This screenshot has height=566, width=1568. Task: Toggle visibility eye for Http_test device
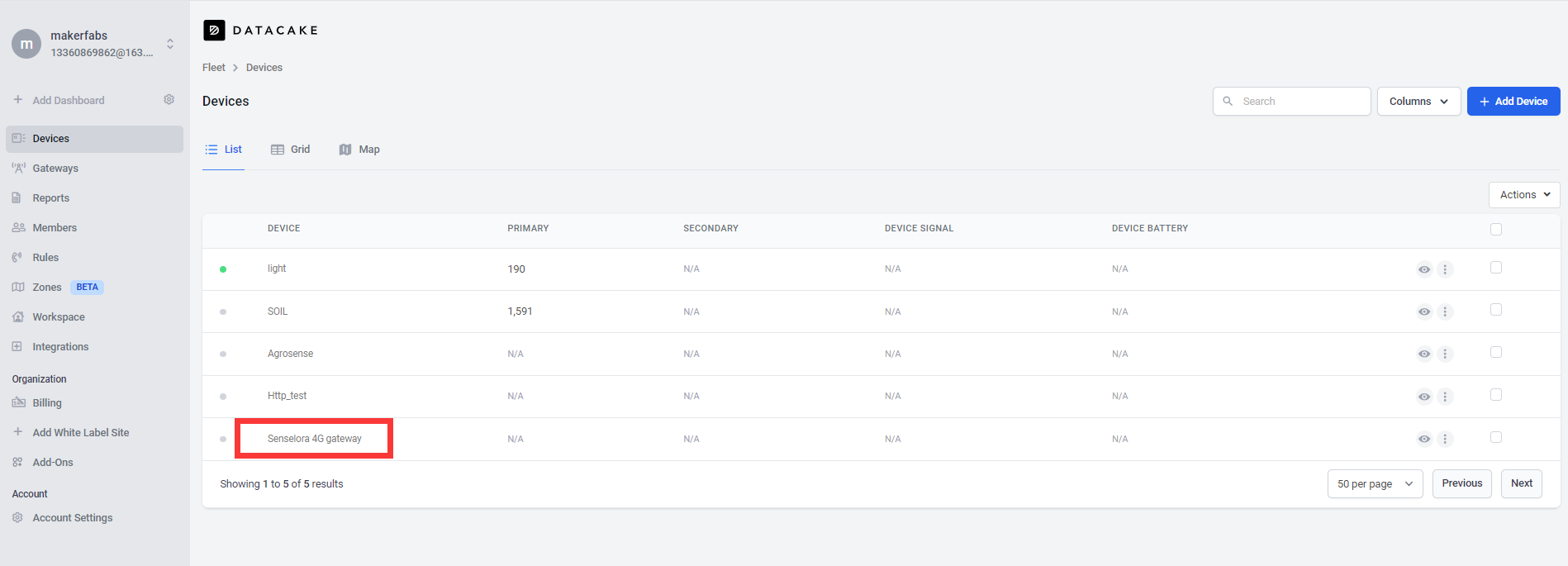point(1424,397)
